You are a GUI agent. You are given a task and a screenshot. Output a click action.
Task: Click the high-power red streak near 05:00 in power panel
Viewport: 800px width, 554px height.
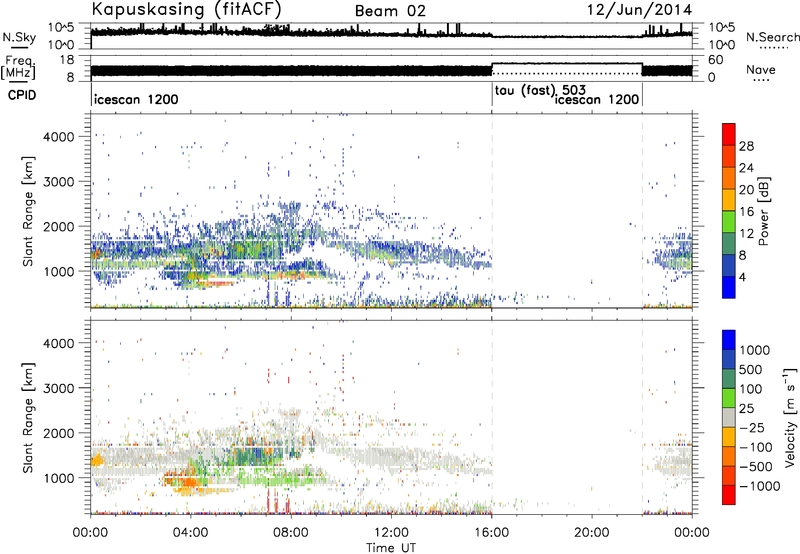[x=215, y=282]
